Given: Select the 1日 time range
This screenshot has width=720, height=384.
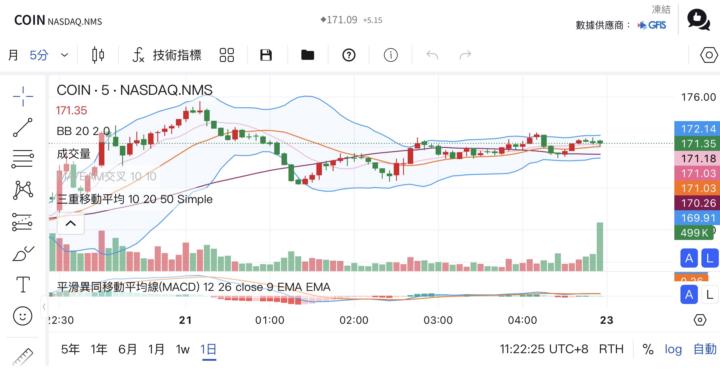Looking at the screenshot, I should (208, 349).
